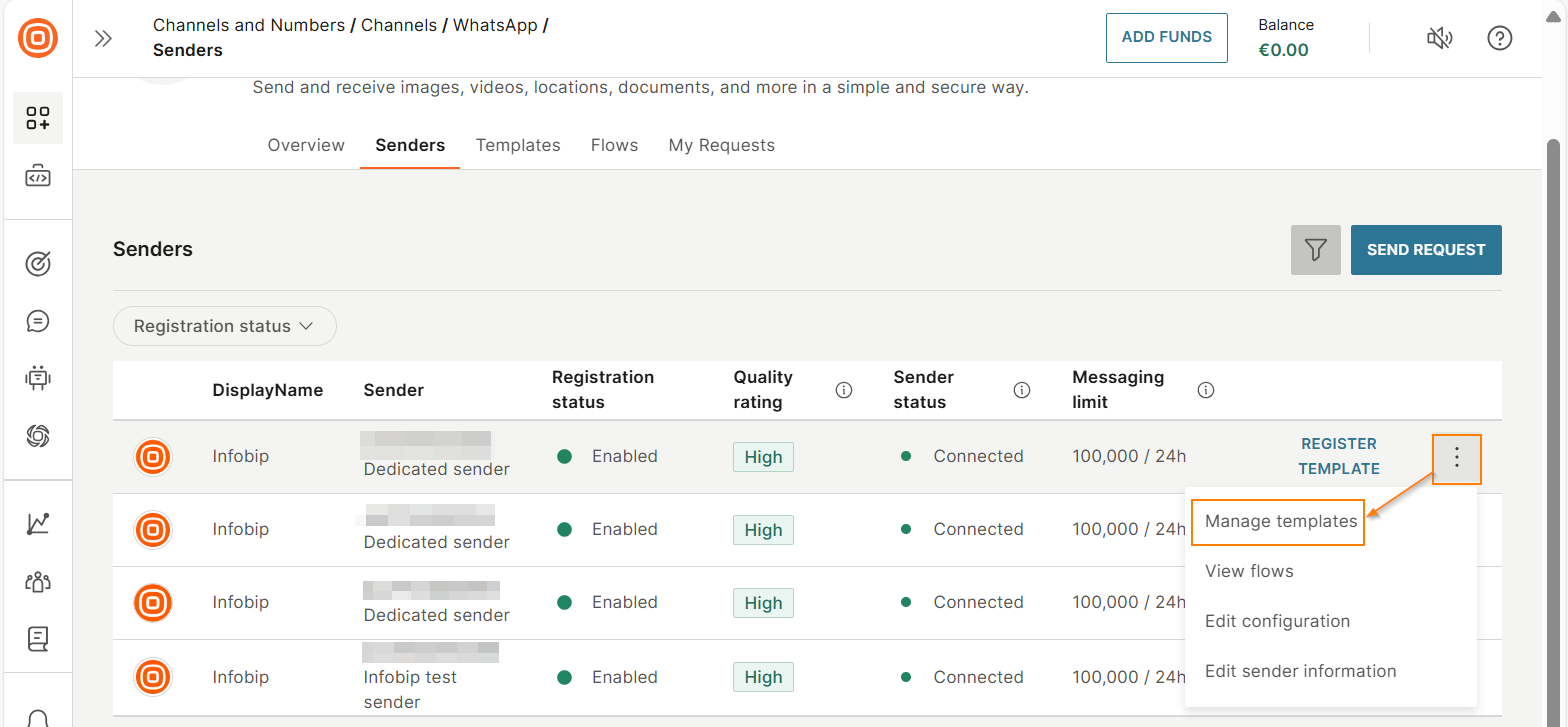
Task: Open the swirl-shaped sidebar icon
Action: click(38, 435)
